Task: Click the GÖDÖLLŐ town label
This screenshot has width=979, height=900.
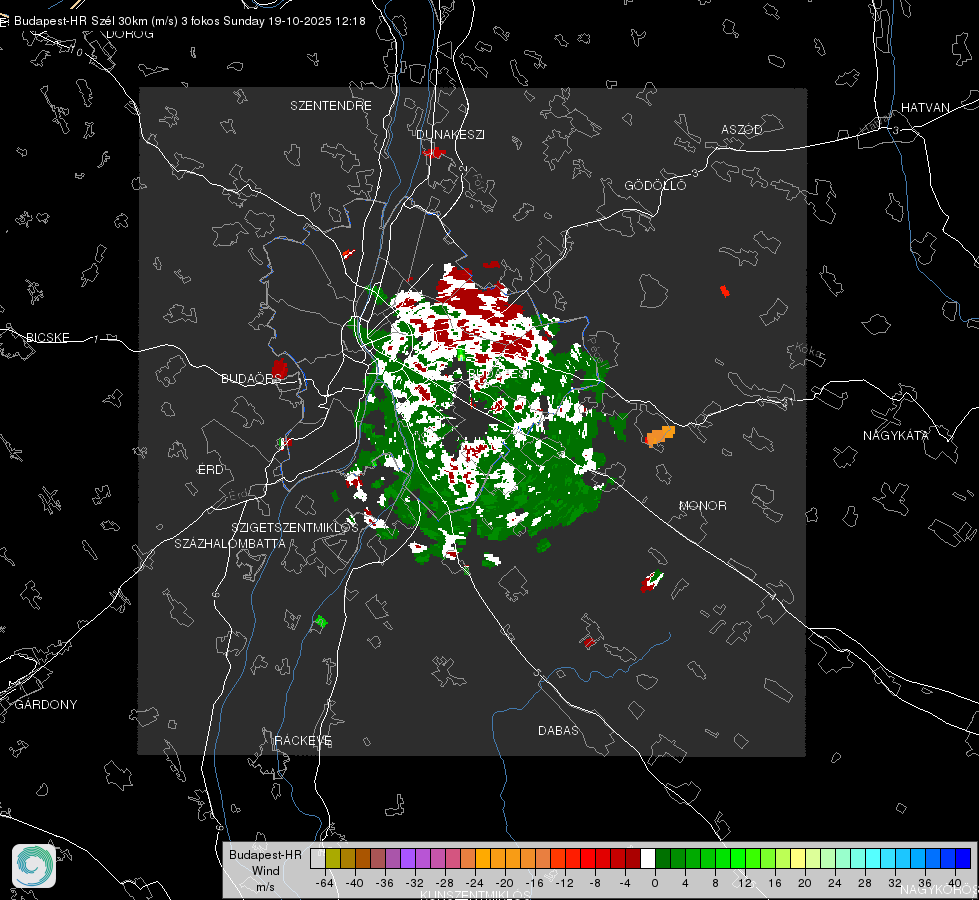Action: [655, 185]
